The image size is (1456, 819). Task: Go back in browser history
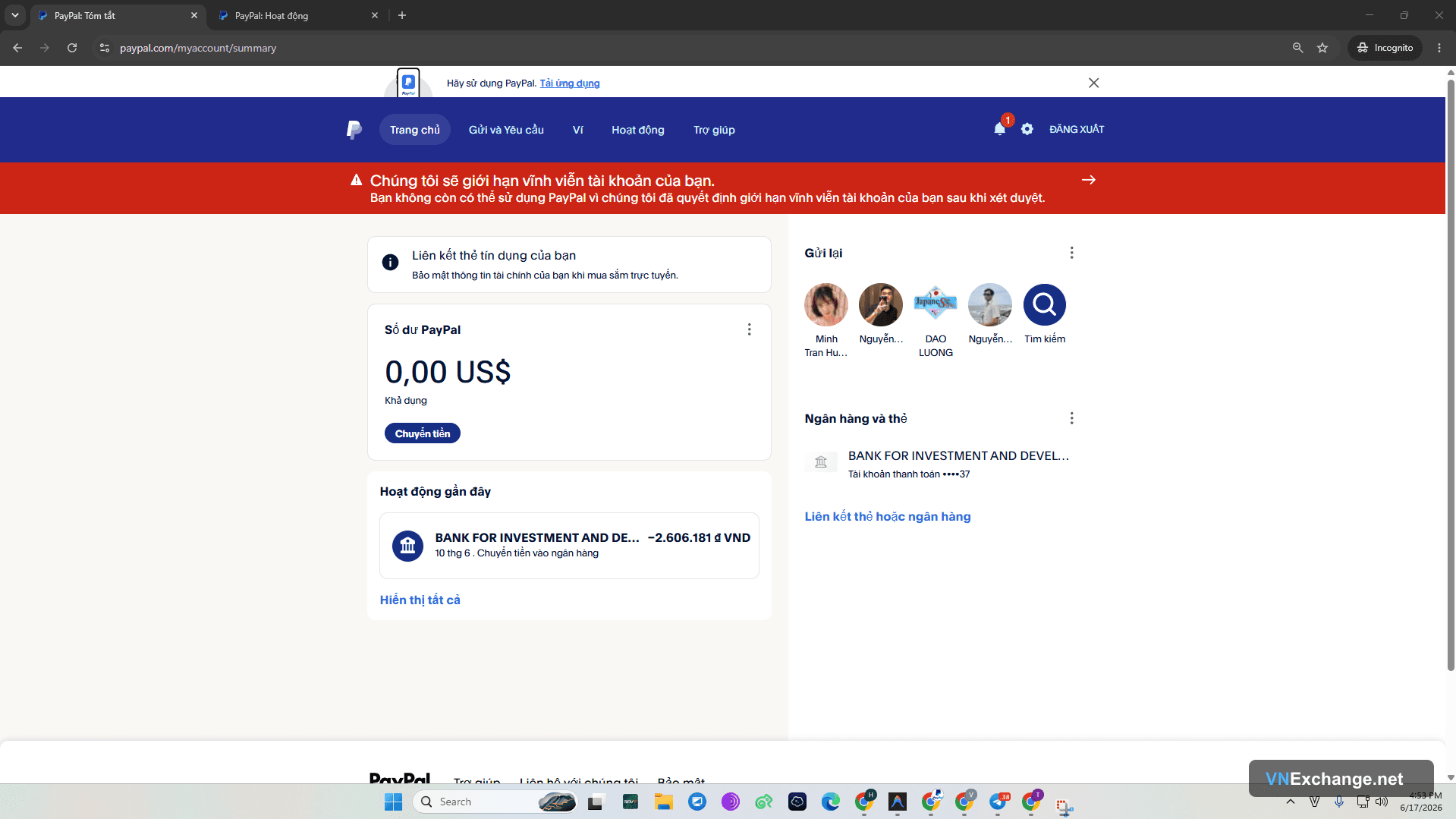point(17,48)
